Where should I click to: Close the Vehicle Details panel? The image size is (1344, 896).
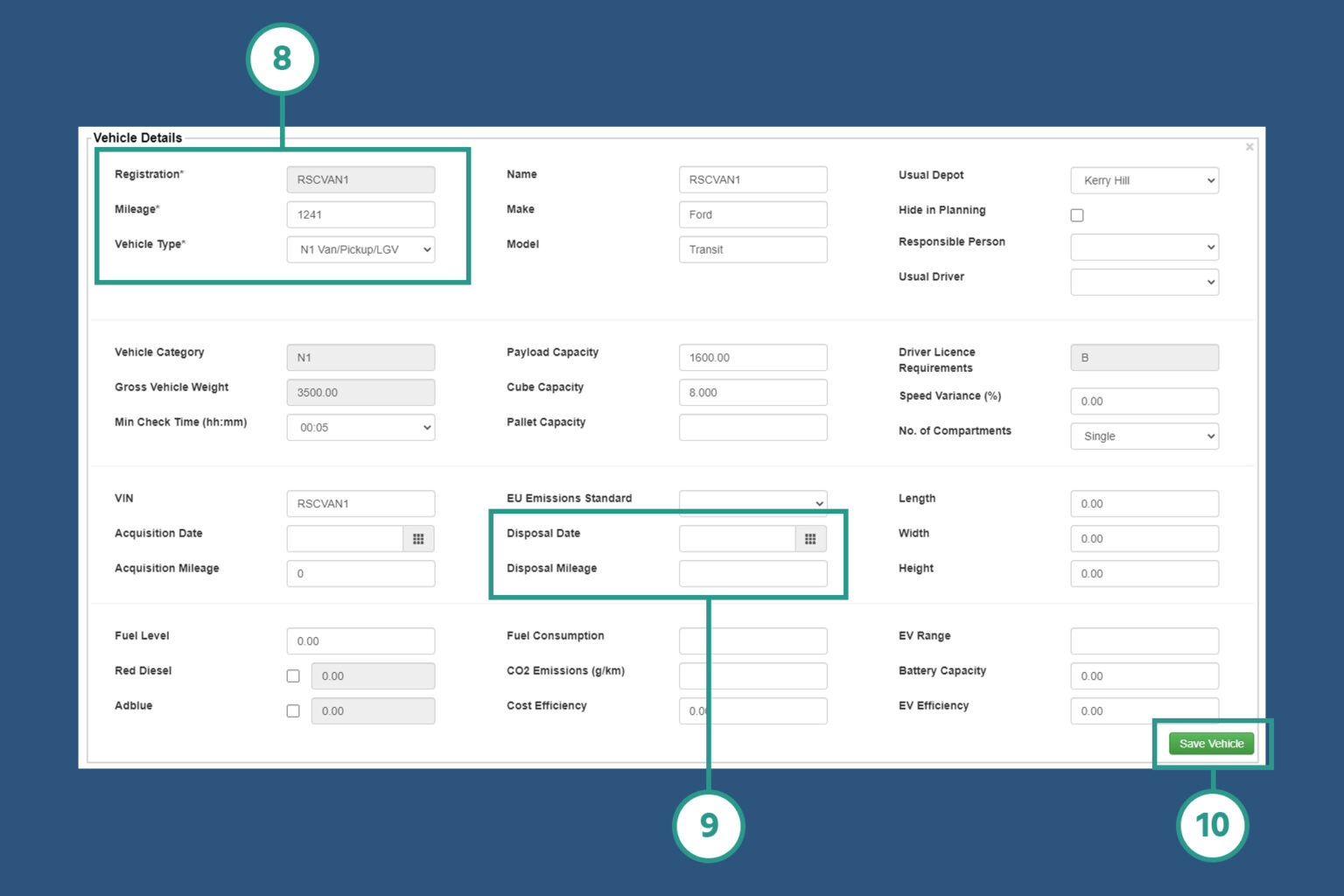(x=1249, y=146)
